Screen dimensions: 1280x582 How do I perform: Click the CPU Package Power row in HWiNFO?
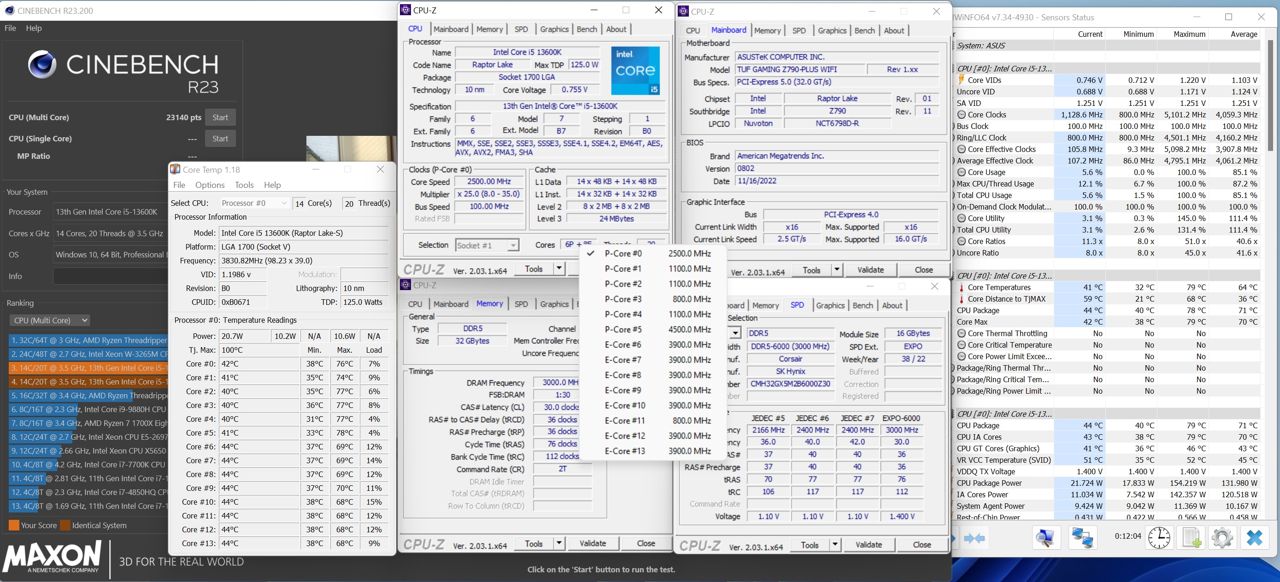pyautogui.click(x=1108, y=483)
